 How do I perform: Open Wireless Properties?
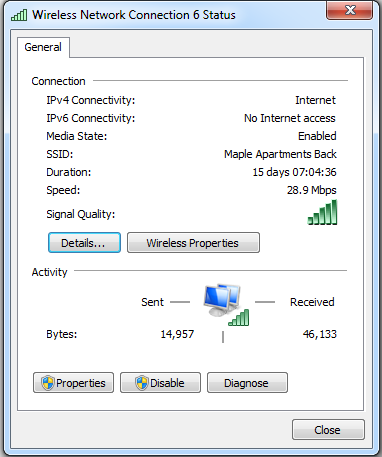193,243
